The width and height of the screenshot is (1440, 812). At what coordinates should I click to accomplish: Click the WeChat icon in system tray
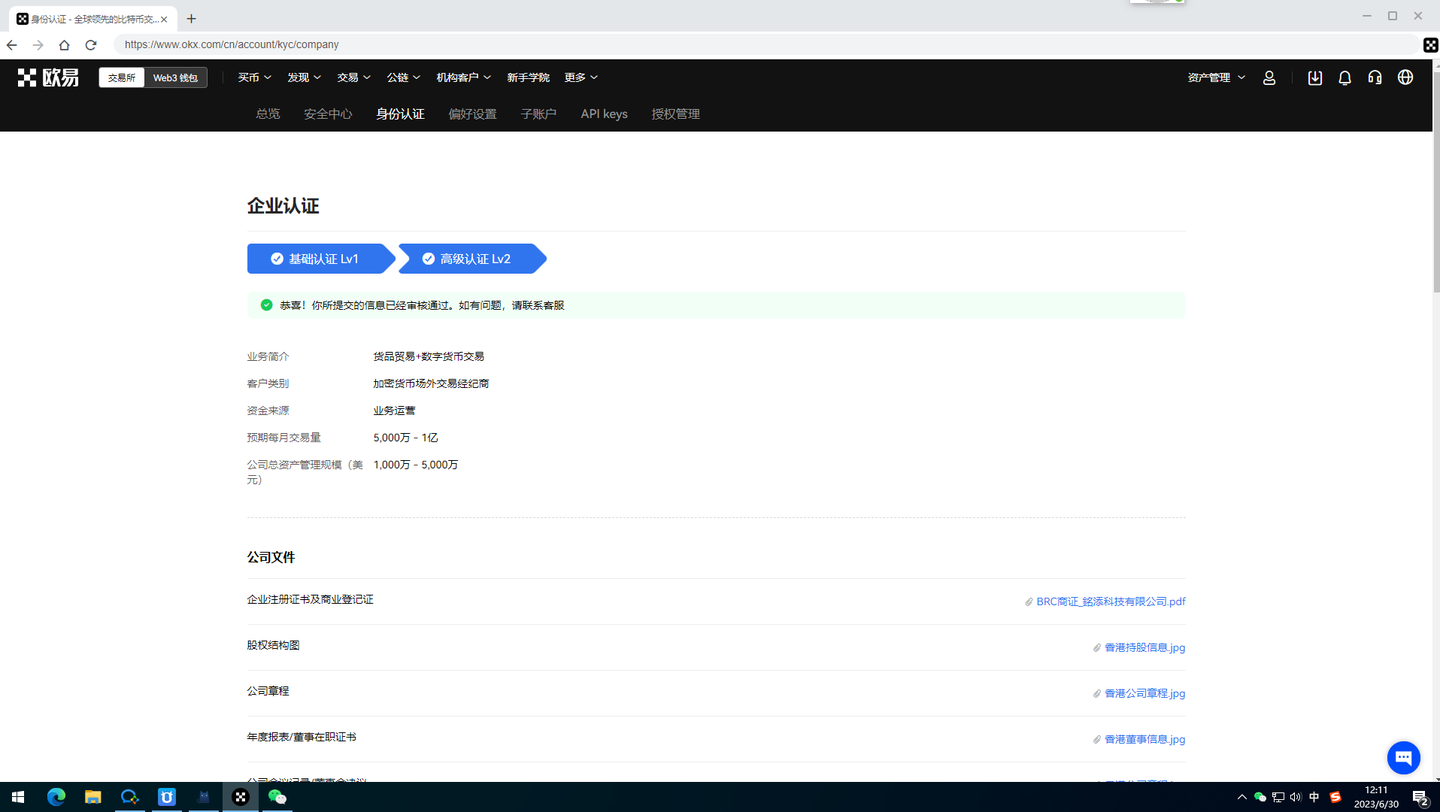[1260, 797]
